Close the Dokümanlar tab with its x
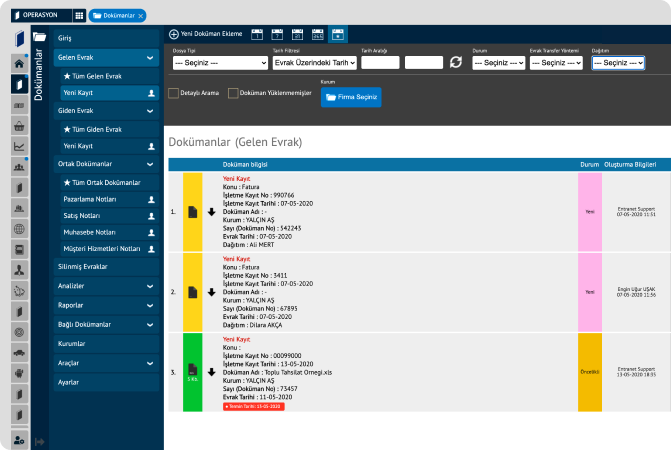 coord(141,16)
